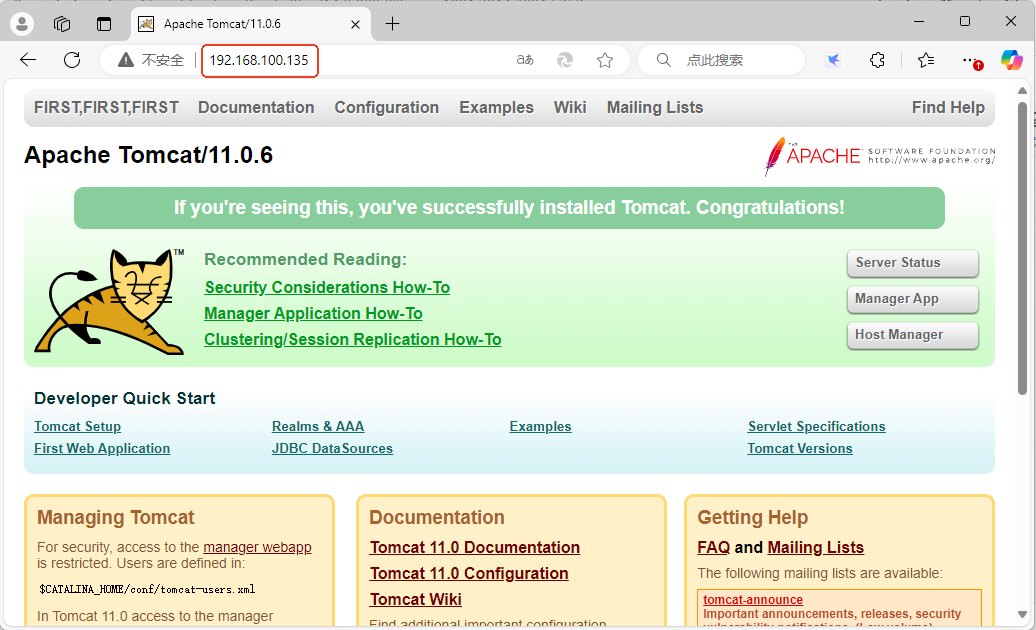Image resolution: width=1036 pixels, height=630 pixels.
Task: Toggle the vertical tabs icon
Action: [x=104, y=24]
